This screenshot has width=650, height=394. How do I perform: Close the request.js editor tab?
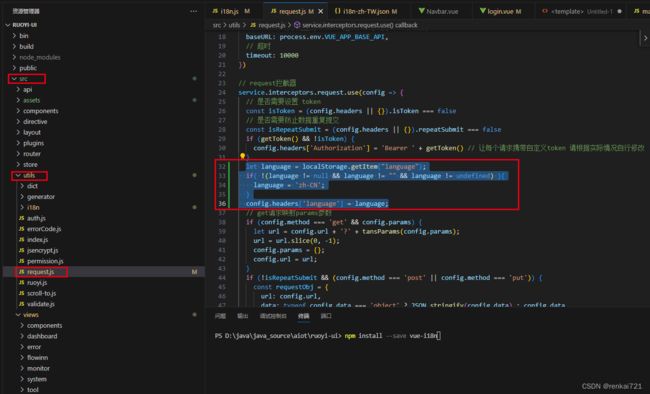320,12
